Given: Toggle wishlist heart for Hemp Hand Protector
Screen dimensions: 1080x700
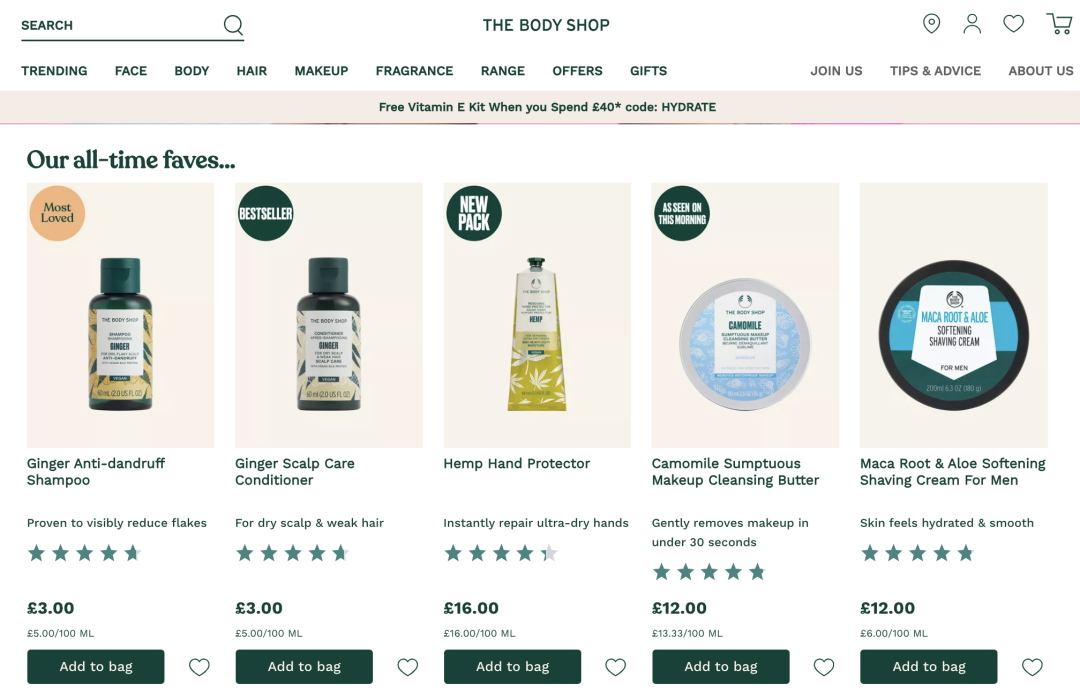Looking at the screenshot, I should point(616,667).
